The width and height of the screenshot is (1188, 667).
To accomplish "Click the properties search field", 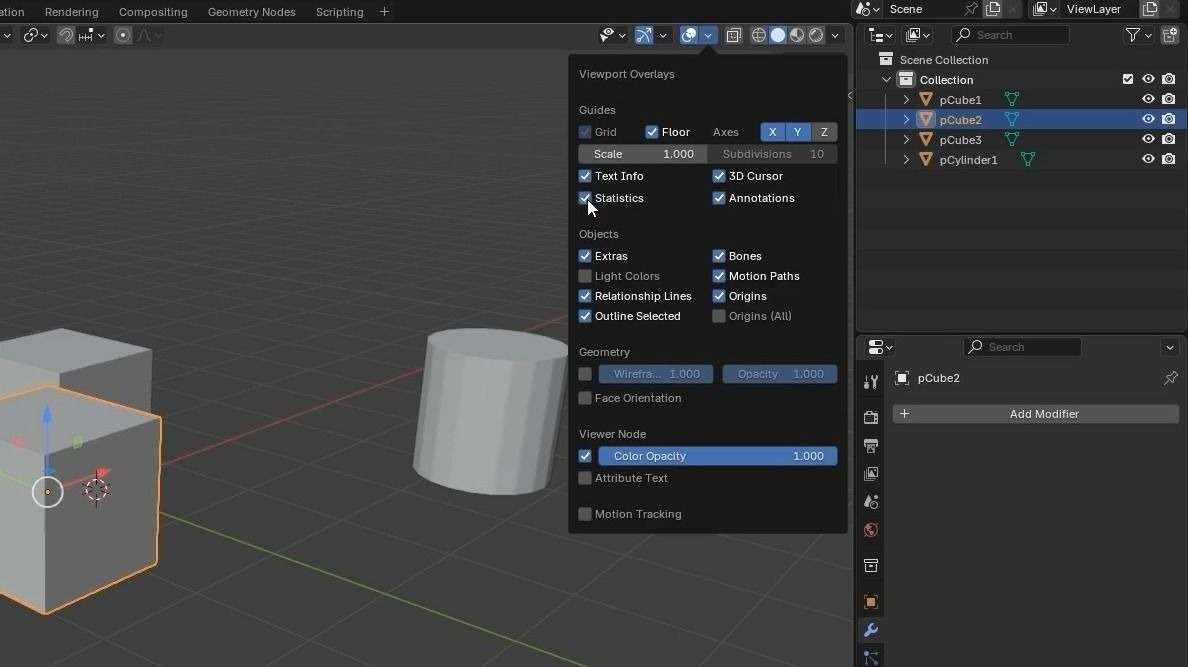I will coord(1022,347).
